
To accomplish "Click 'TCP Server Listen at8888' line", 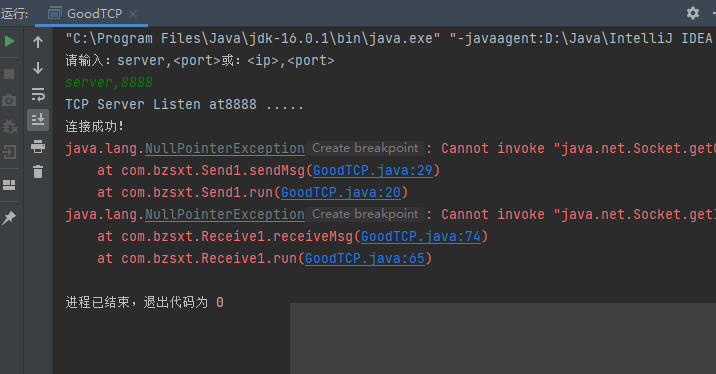I will coord(184,104).
